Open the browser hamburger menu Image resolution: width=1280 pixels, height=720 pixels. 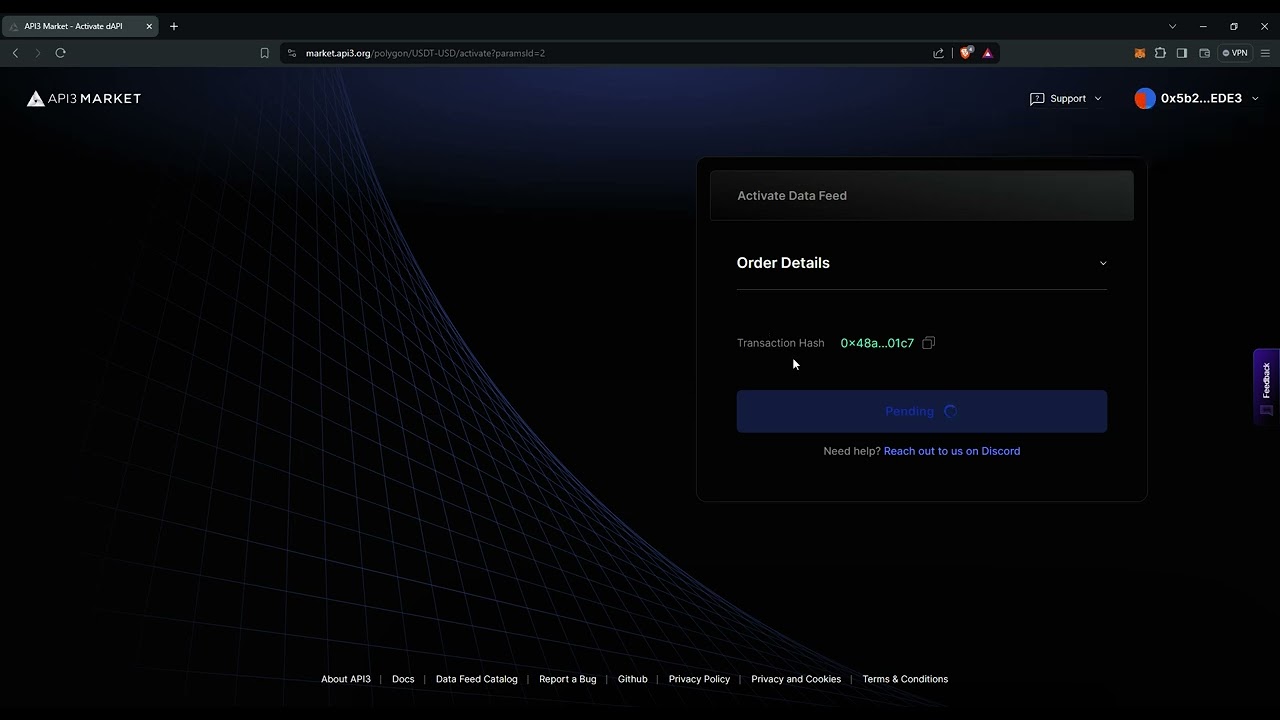1265,53
